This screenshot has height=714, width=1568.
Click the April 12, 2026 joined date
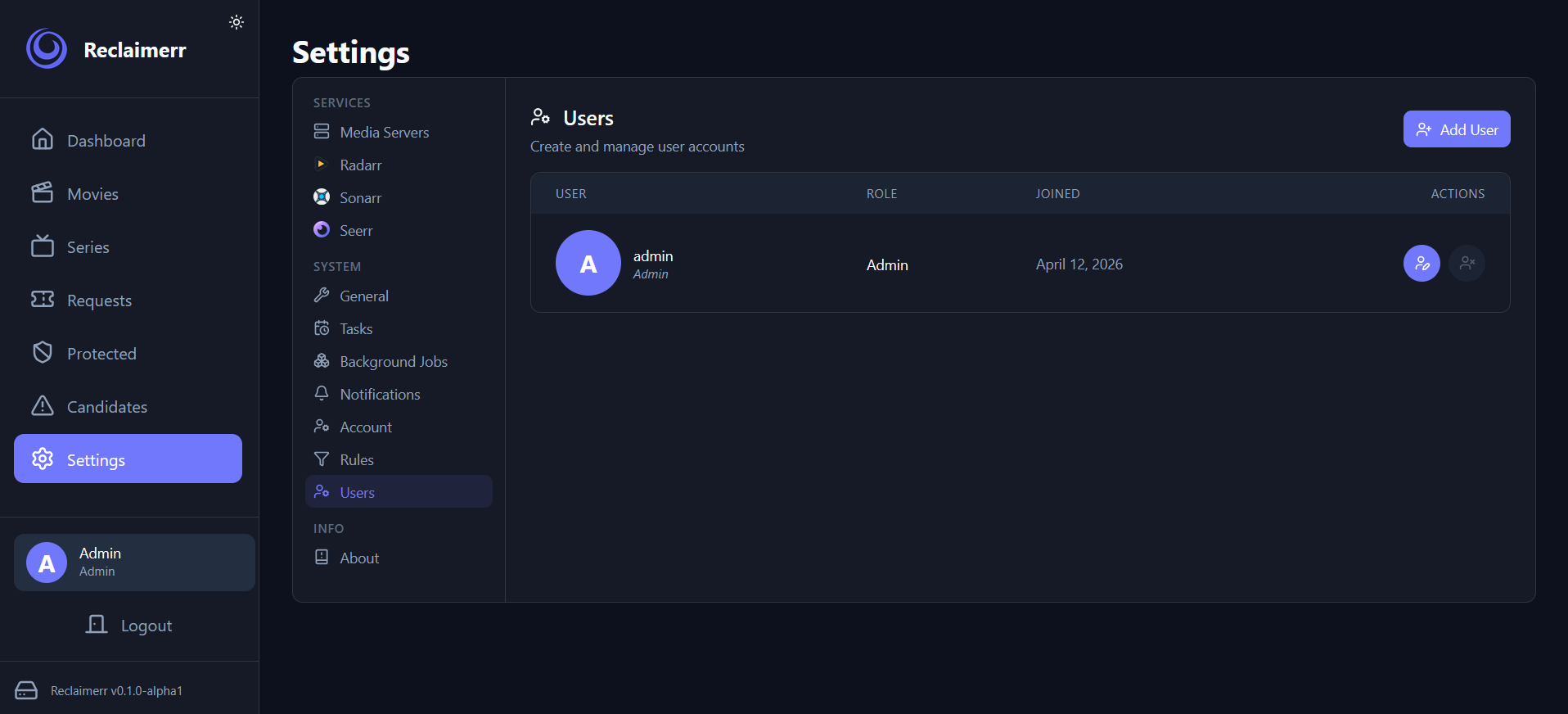1079,264
